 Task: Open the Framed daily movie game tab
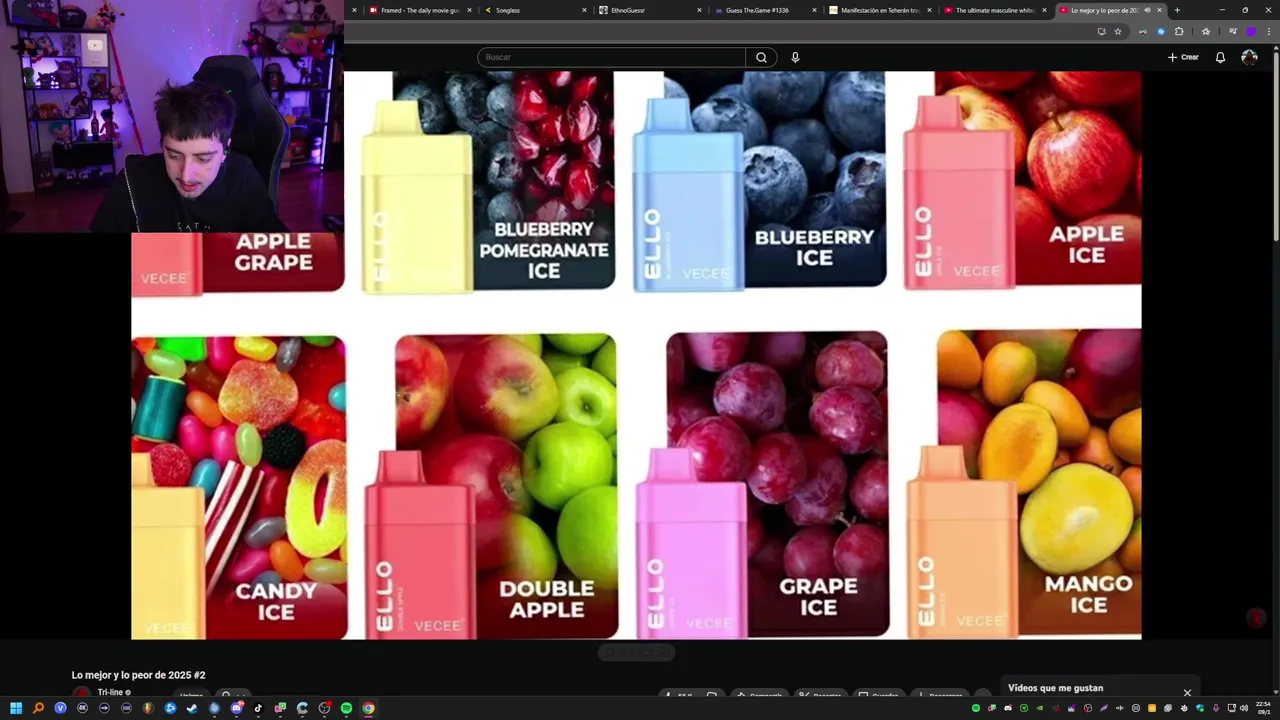[420, 10]
